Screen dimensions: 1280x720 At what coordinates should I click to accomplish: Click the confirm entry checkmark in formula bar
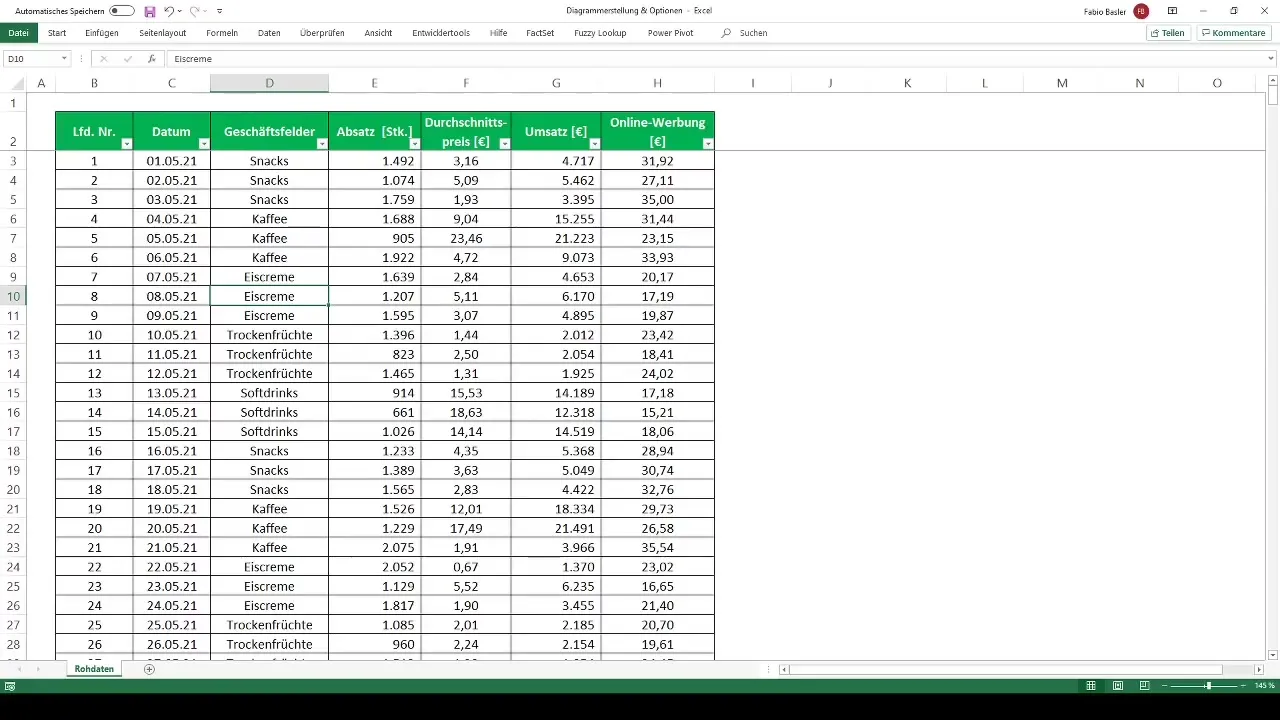point(127,59)
